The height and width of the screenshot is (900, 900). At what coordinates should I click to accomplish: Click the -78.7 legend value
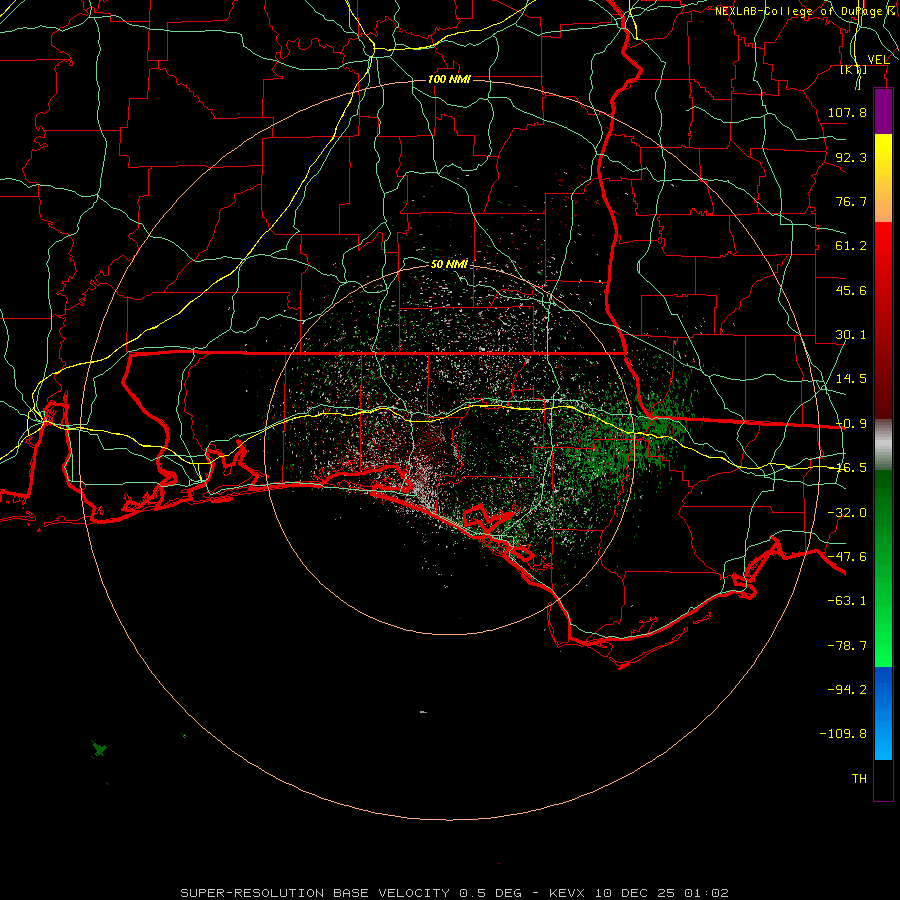click(847, 646)
